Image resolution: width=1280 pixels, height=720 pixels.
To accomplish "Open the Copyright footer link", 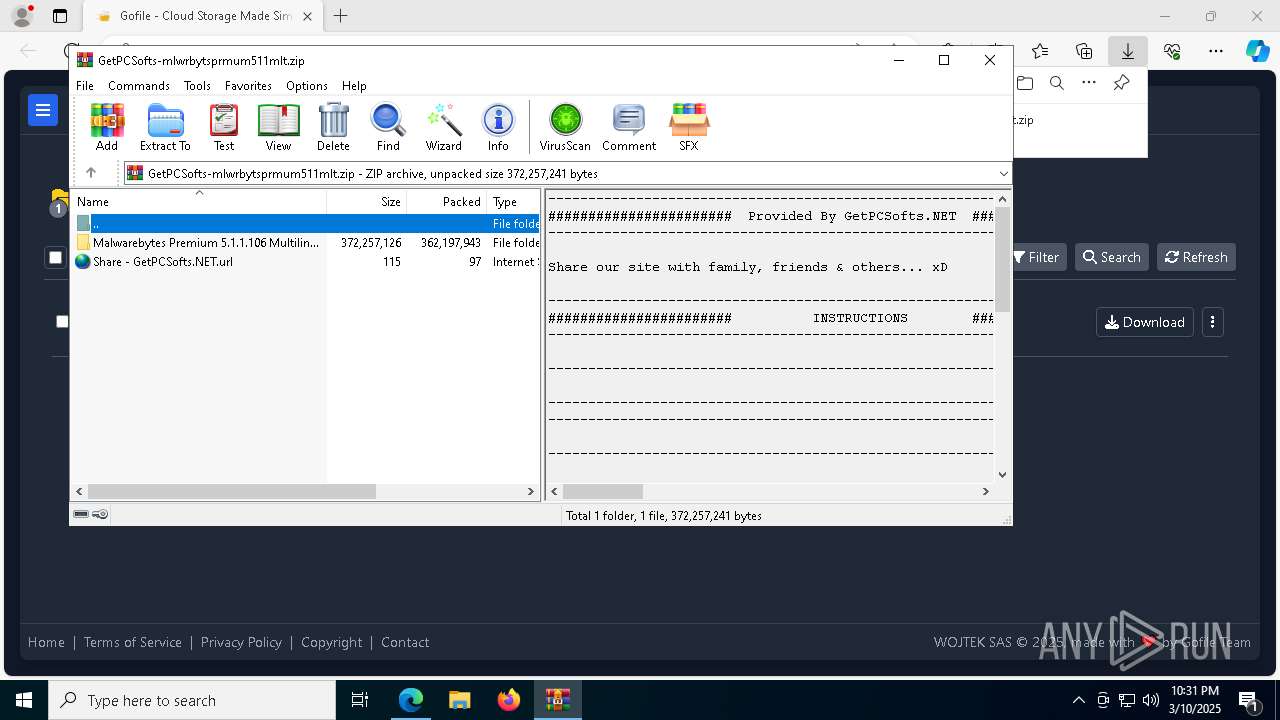I will coord(332,642).
